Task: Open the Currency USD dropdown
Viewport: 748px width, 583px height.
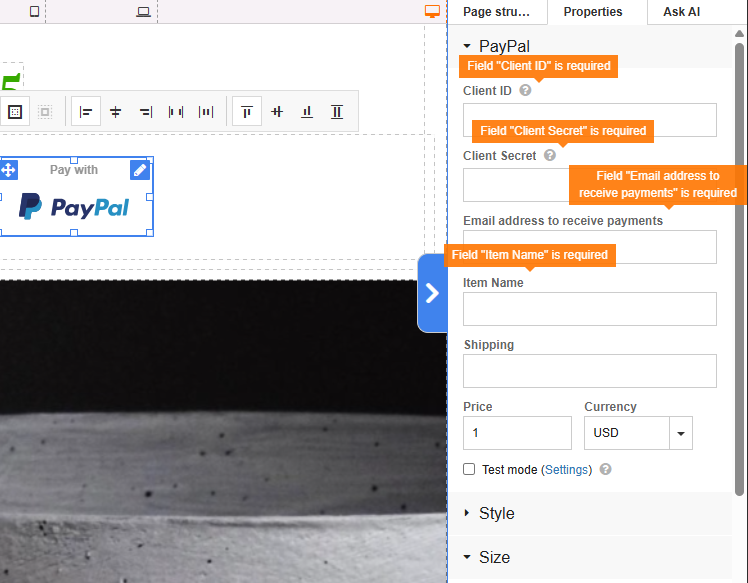Action: click(x=681, y=433)
